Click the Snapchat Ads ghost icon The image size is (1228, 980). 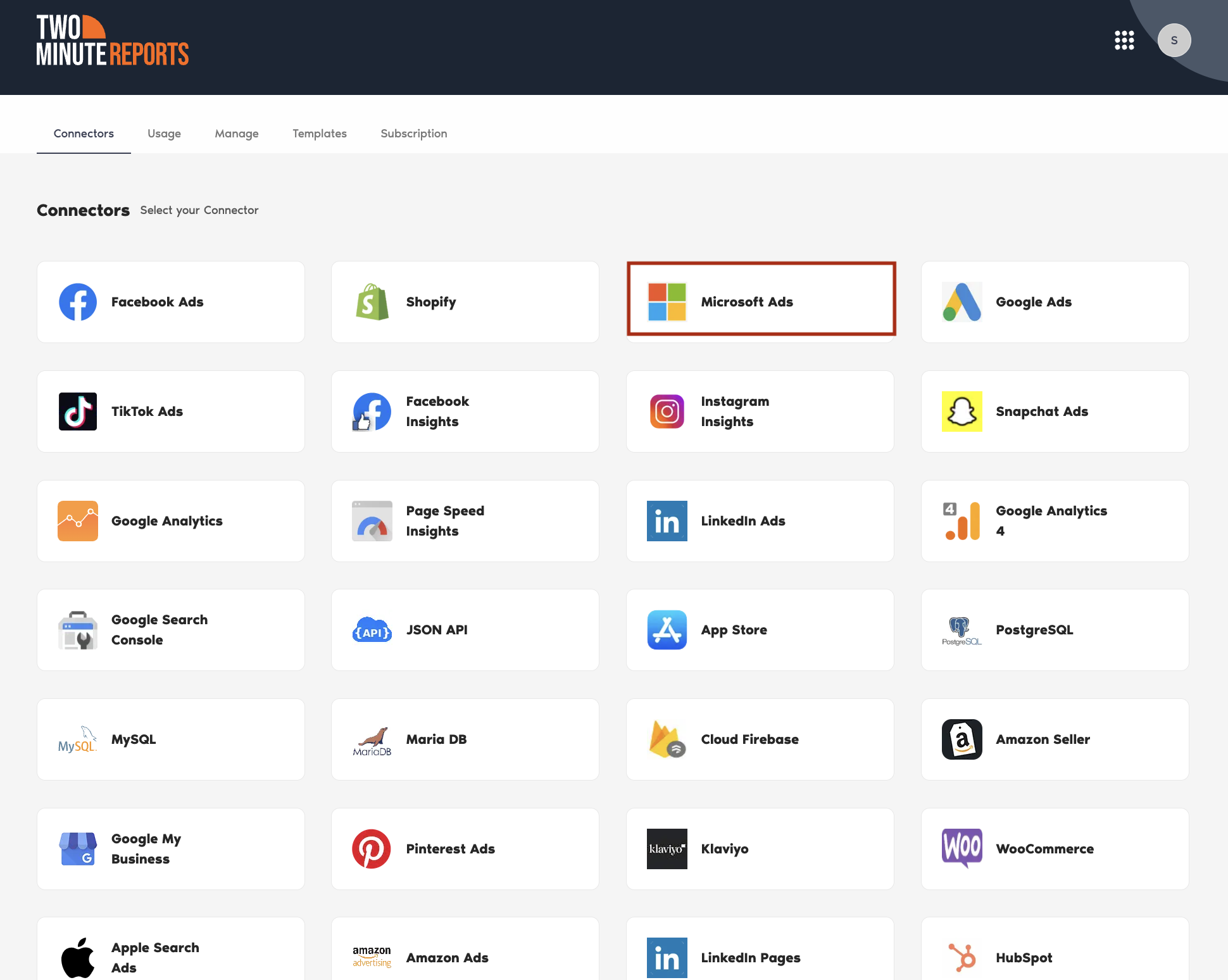pos(962,411)
